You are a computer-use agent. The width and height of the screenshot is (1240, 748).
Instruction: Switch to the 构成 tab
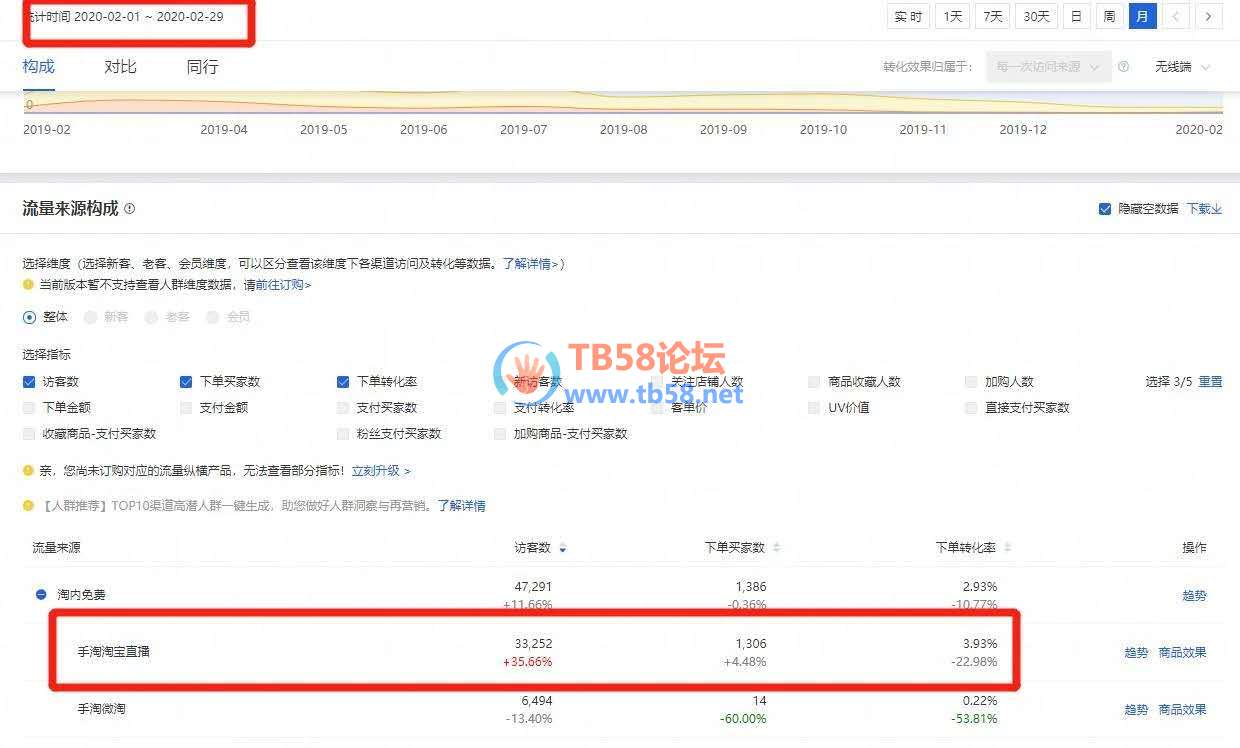[x=39, y=67]
